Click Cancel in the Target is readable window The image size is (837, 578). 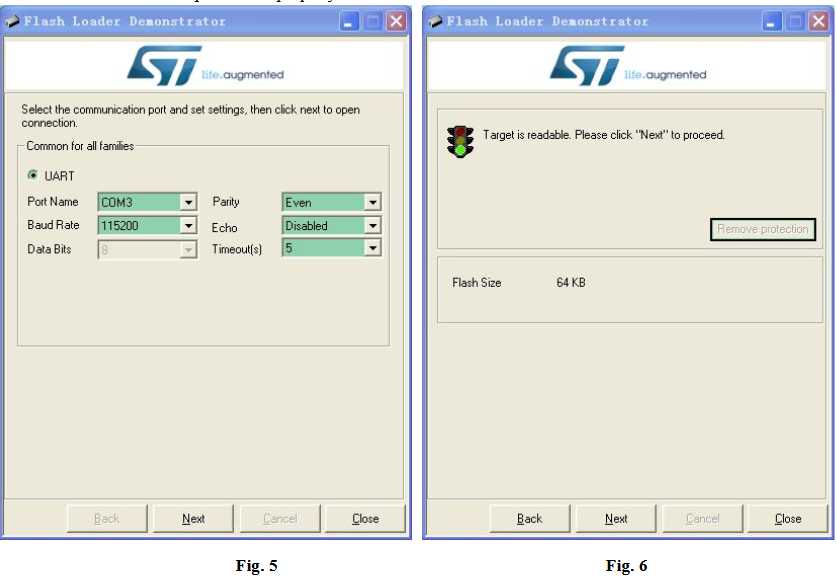(x=702, y=518)
